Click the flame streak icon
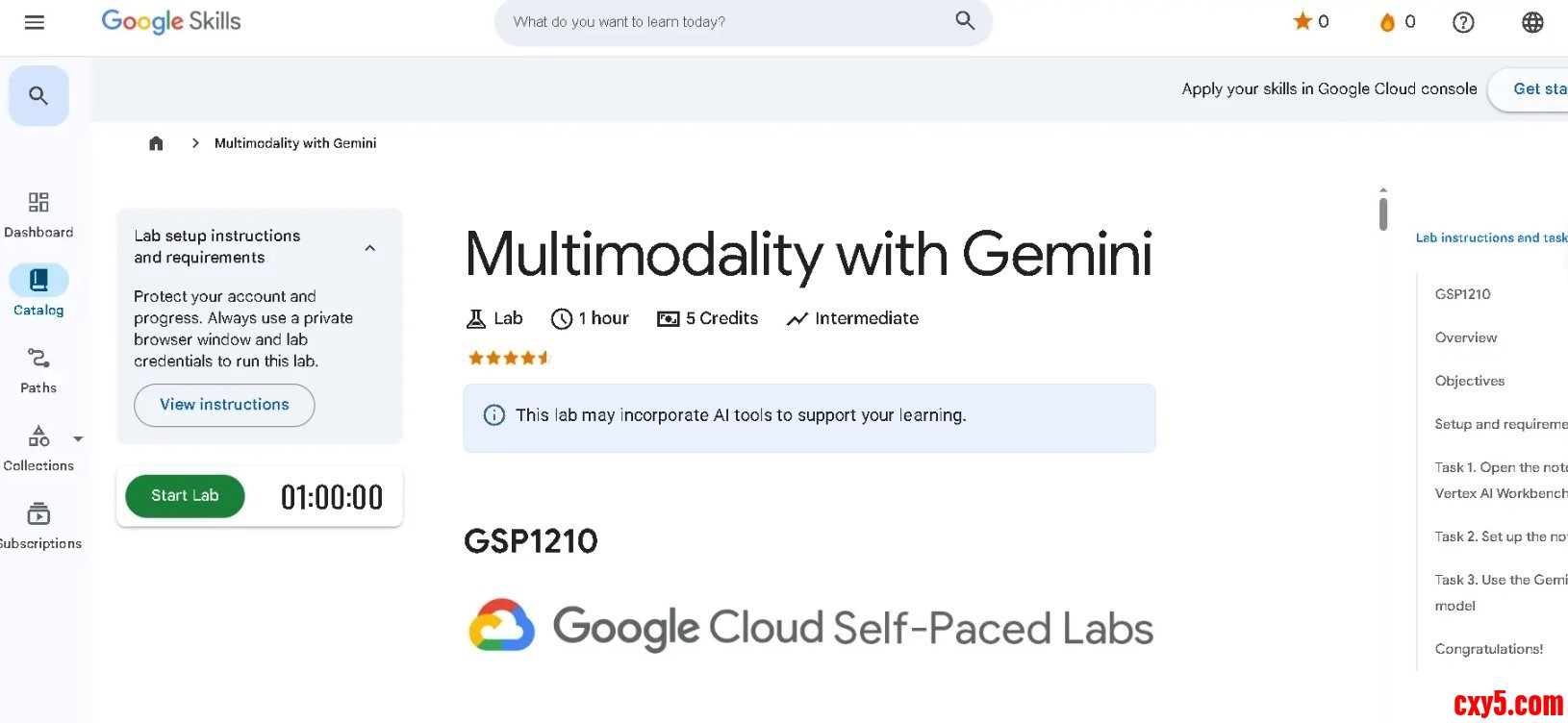1568x723 pixels. [1387, 20]
